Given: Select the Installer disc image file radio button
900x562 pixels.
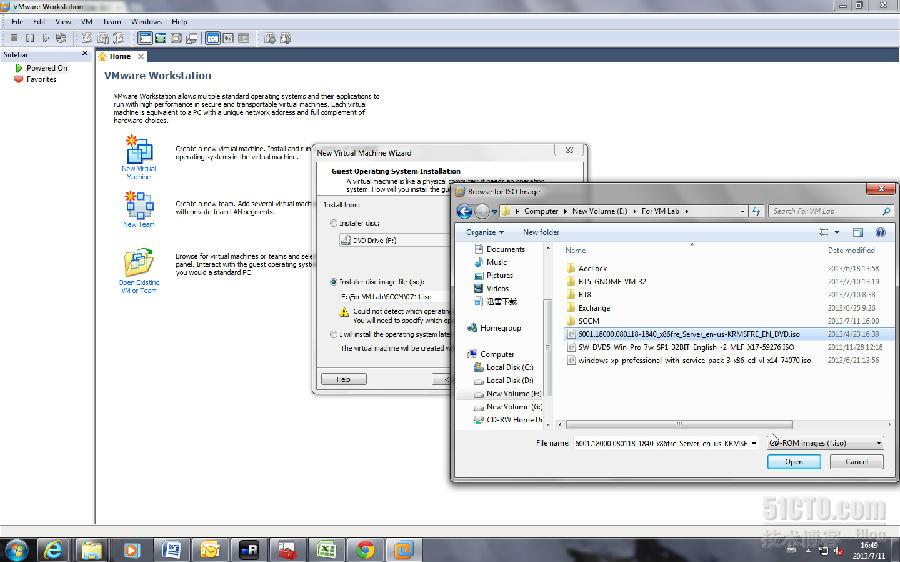Looking at the screenshot, I should [333, 282].
